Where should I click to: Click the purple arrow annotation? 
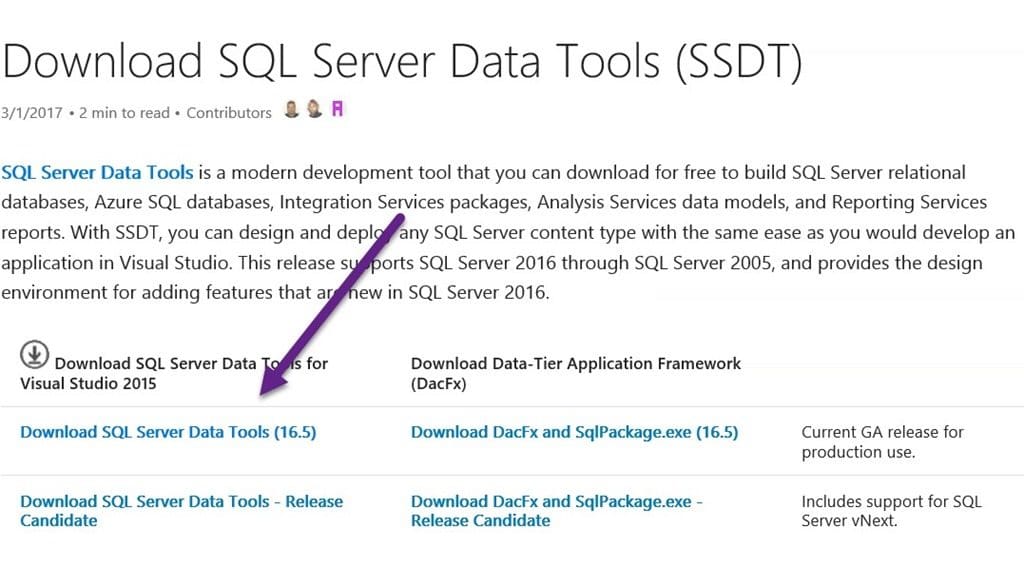coord(332,305)
